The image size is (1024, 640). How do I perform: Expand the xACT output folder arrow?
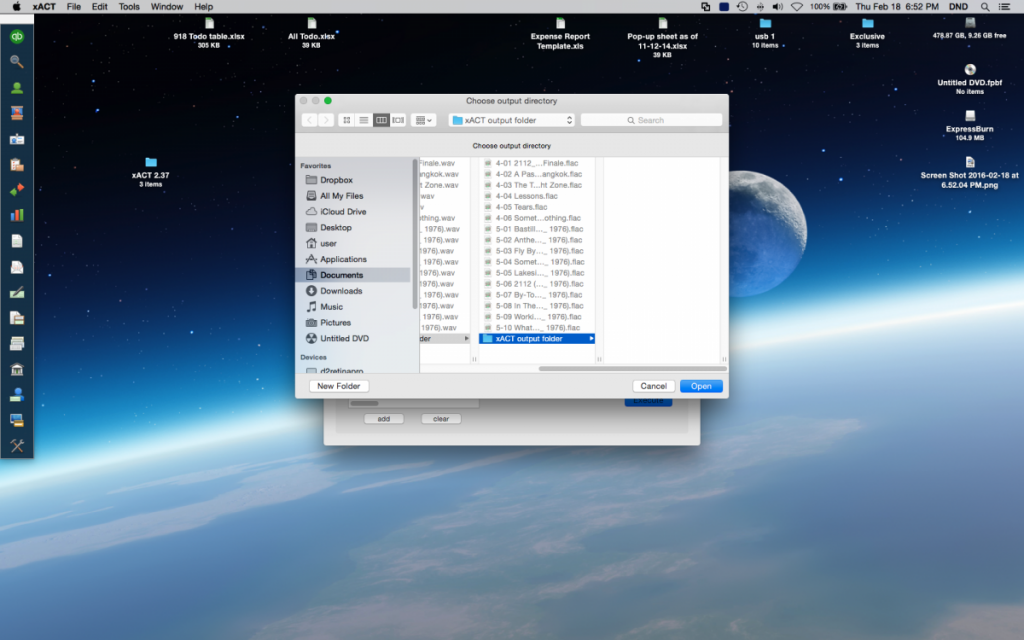tap(590, 339)
